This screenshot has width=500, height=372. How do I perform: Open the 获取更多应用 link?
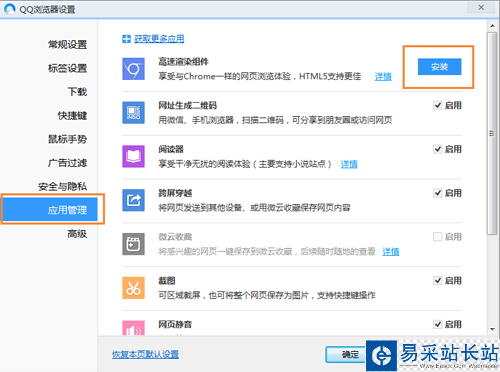tap(159, 39)
